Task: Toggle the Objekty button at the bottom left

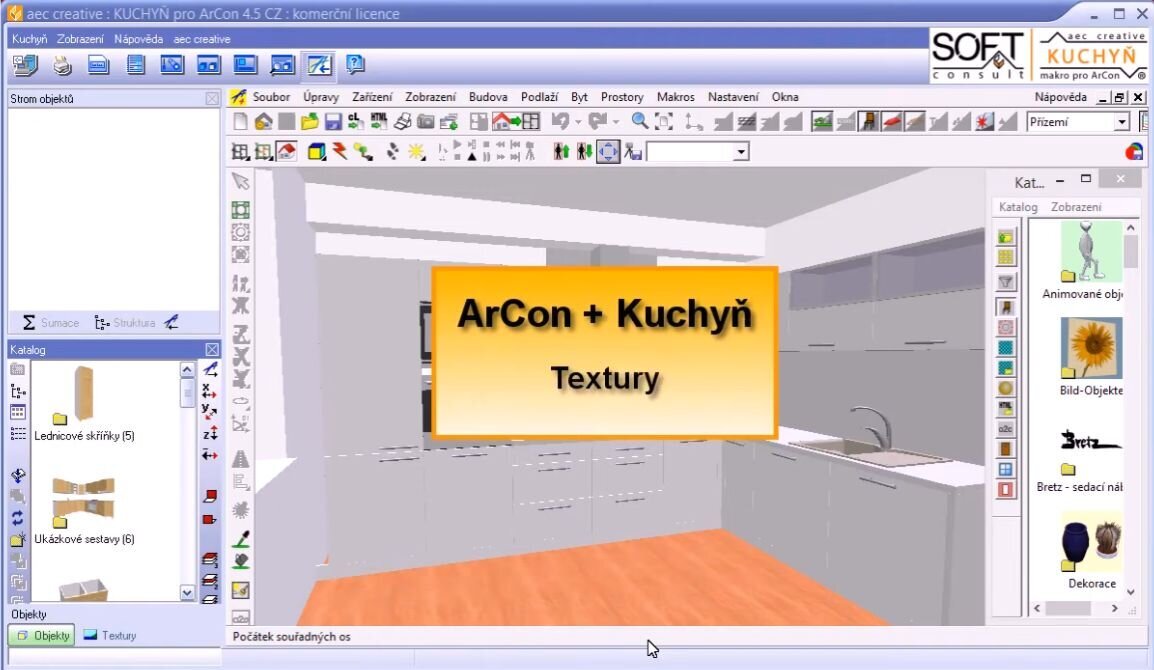Action: pyautogui.click(x=41, y=635)
